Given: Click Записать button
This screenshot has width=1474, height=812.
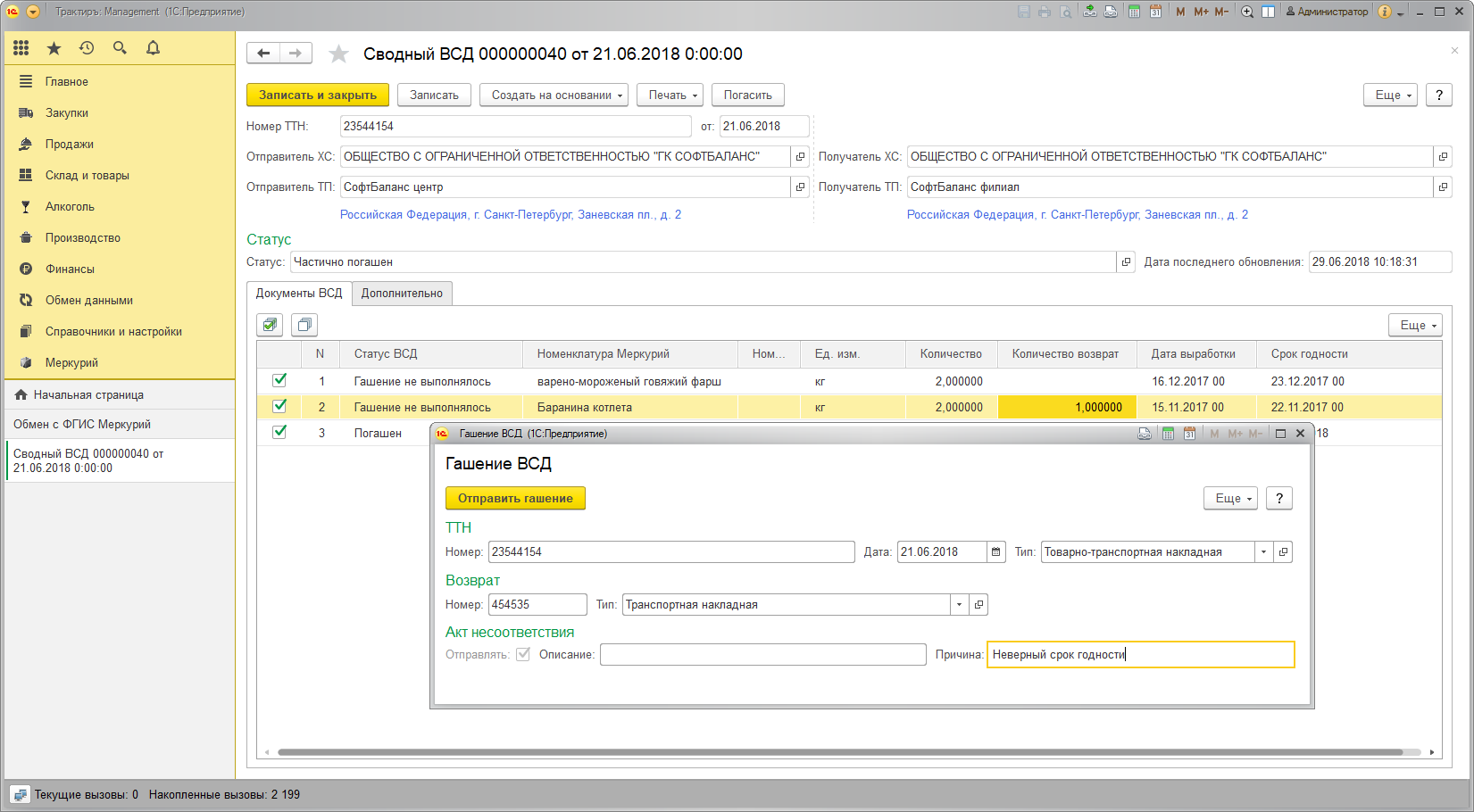Looking at the screenshot, I should (434, 95).
